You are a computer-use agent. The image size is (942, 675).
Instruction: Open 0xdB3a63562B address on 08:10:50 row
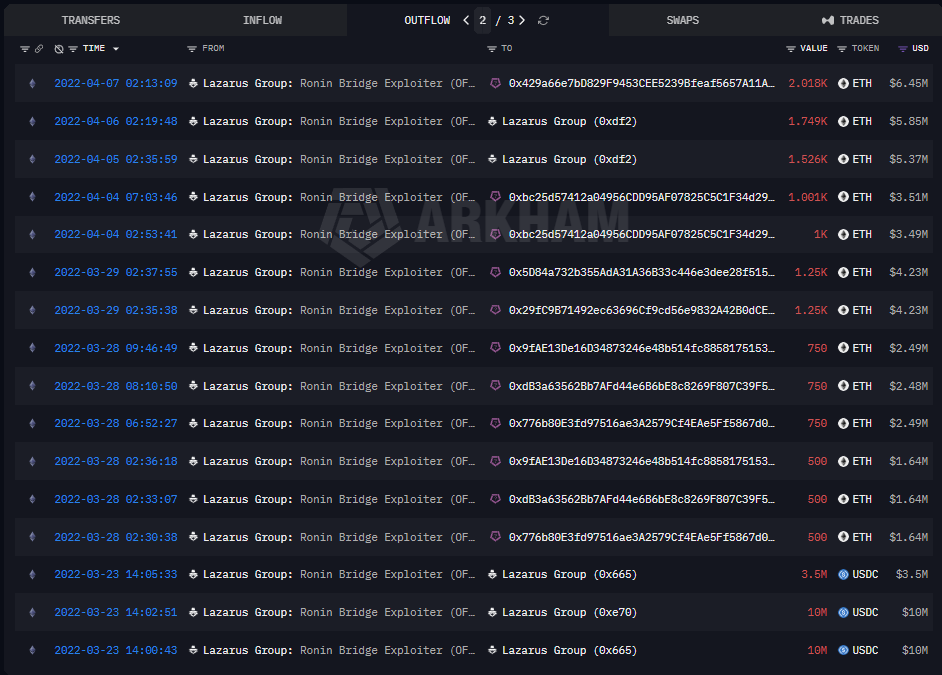(642, 386)
